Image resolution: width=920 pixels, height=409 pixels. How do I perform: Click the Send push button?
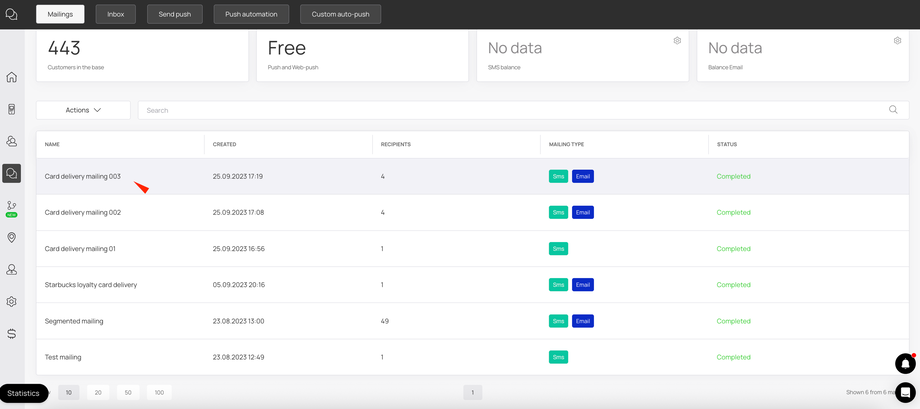point(175,14)
